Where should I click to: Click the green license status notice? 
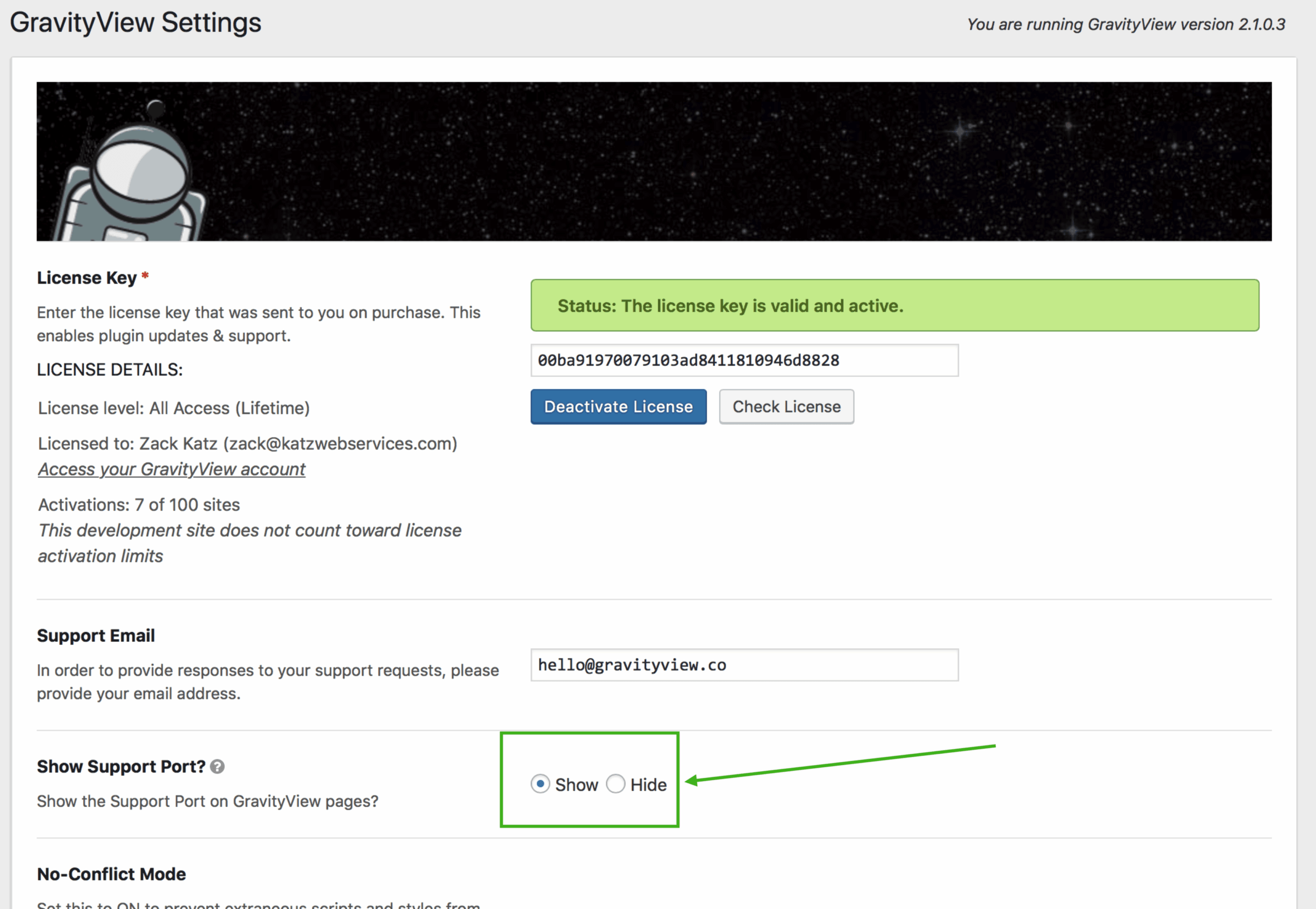tap(894, 306)
